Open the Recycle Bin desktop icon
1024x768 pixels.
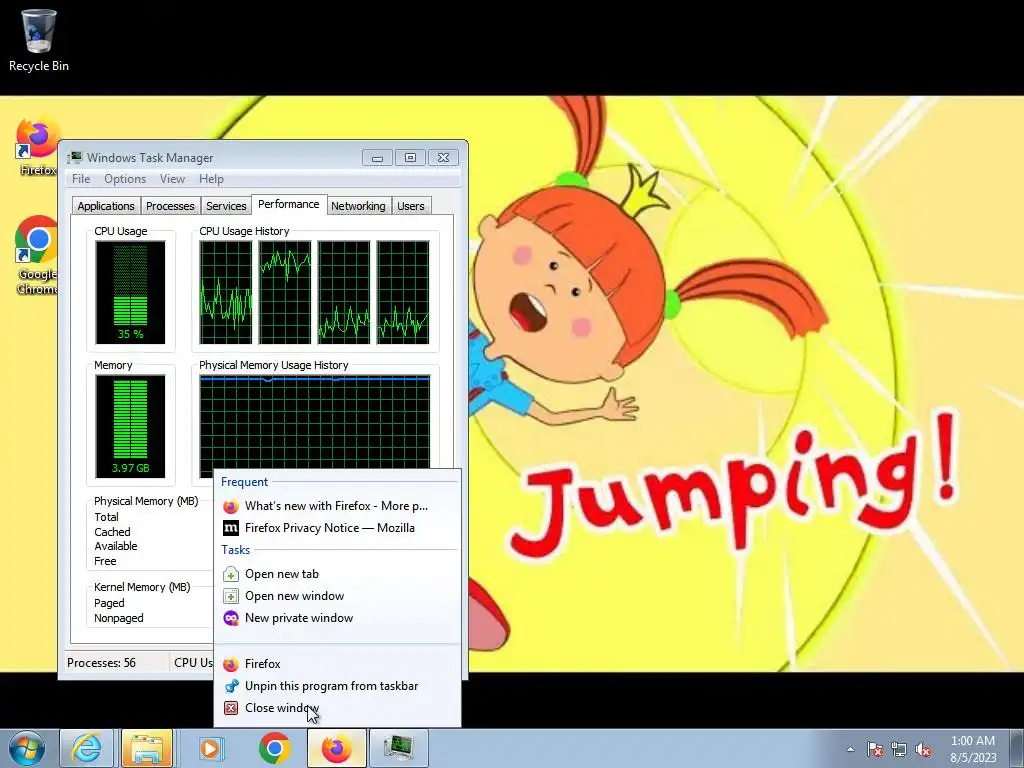tap(39, 39)
